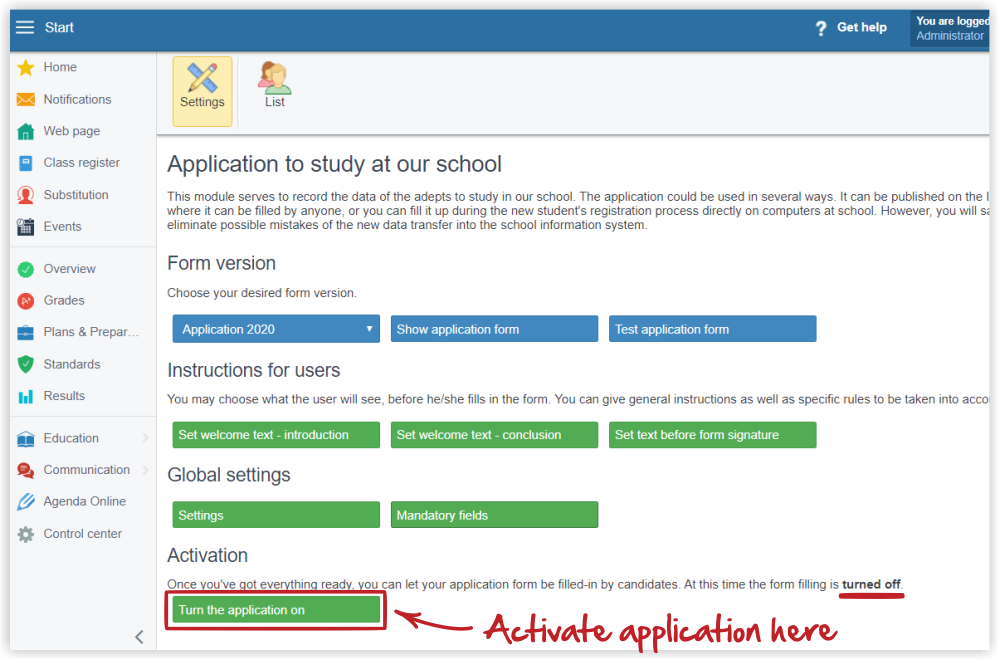999x660 pixels.
Task: Click the Agenda Online pen icon
Action: 25,502
